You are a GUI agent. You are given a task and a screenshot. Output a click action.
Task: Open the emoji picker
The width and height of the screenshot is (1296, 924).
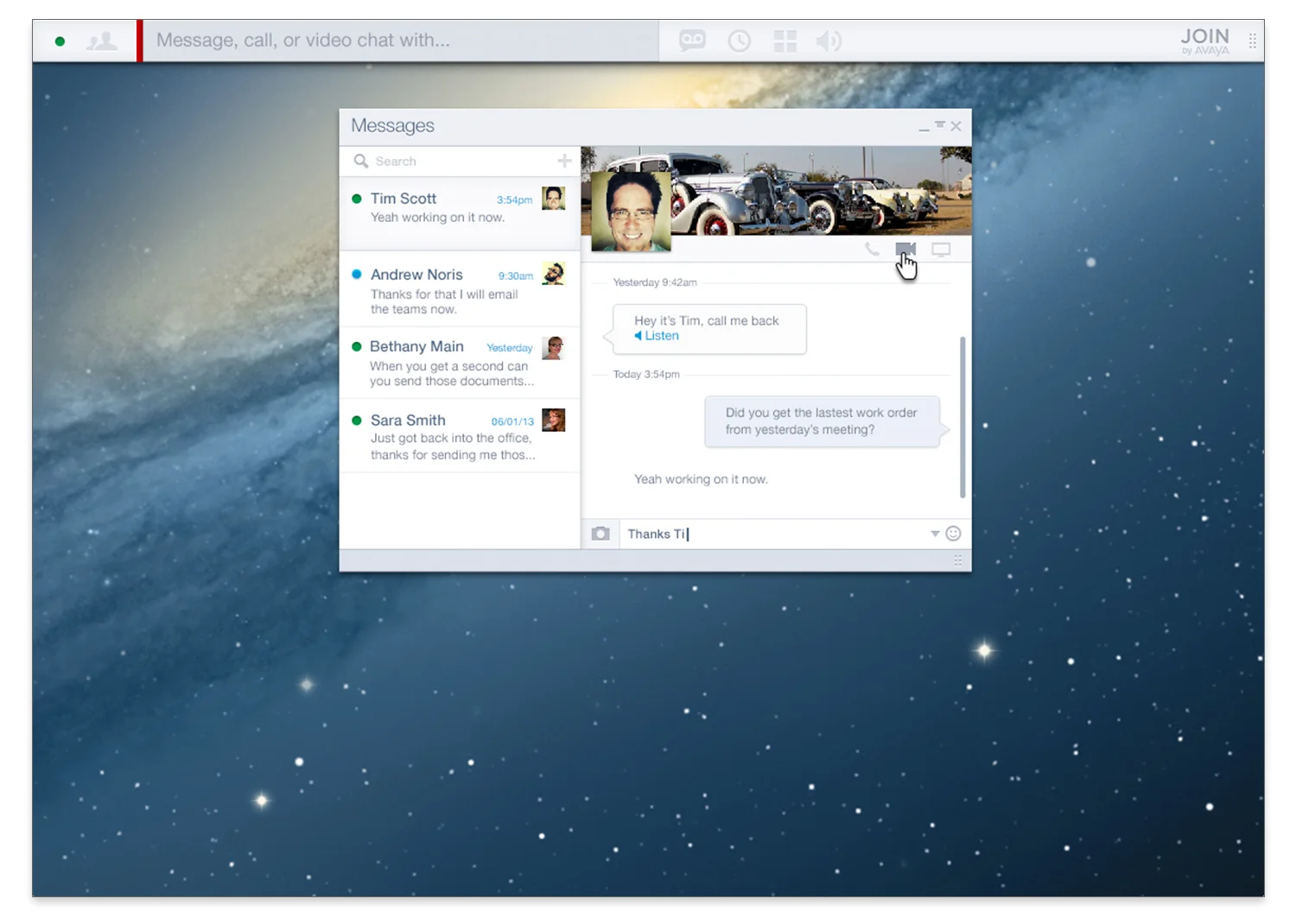(x=953, y=533)
